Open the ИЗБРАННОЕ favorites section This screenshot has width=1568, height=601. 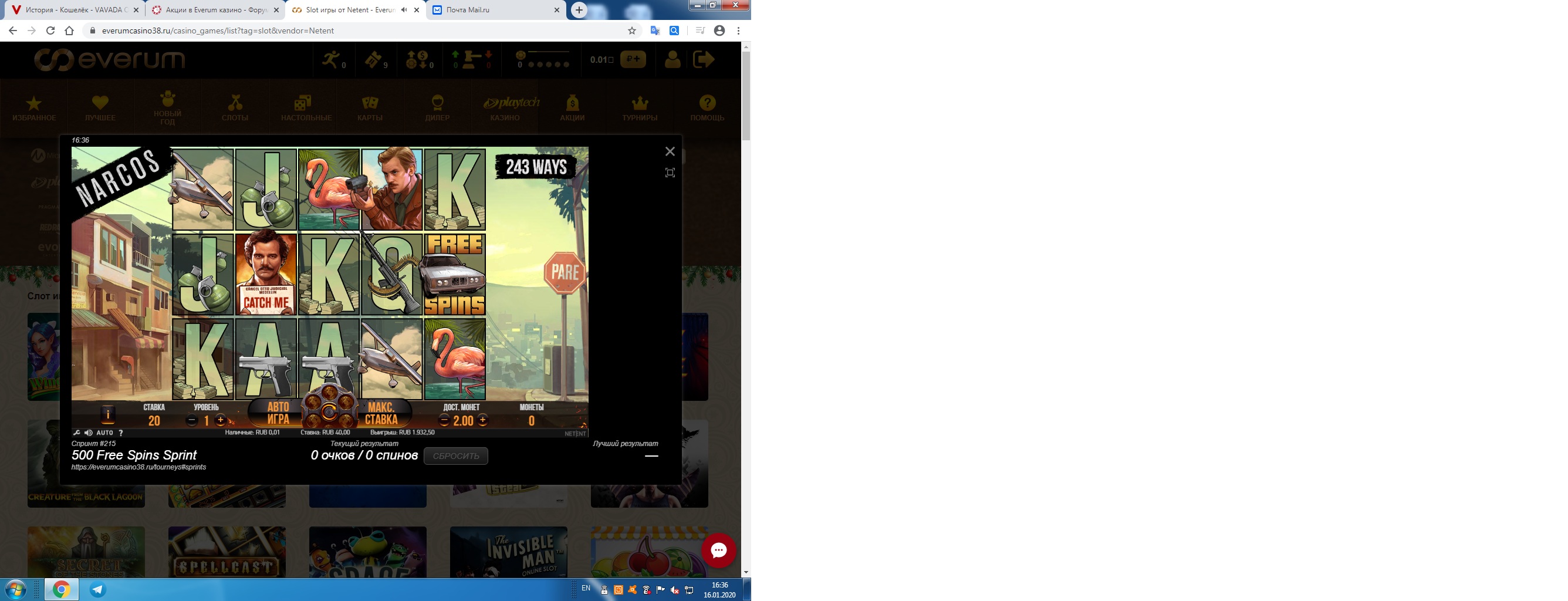(x=34, y=109)
